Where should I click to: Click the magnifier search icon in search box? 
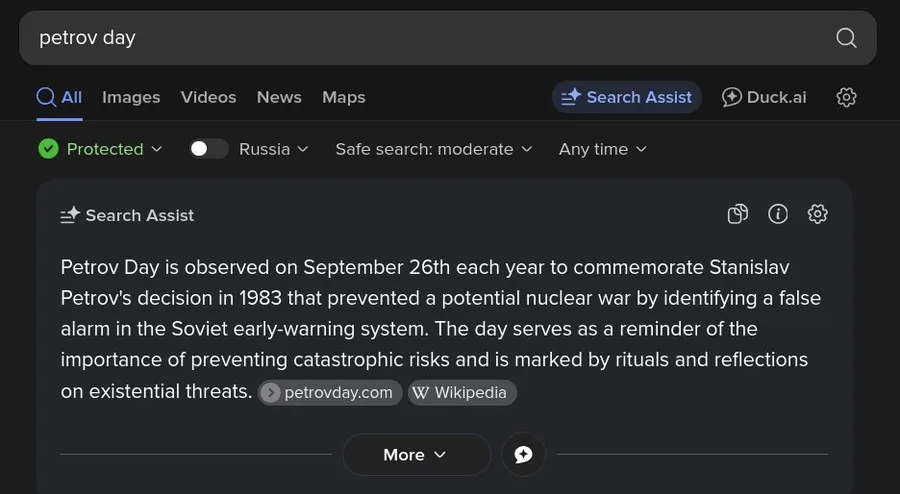(846, 38)
